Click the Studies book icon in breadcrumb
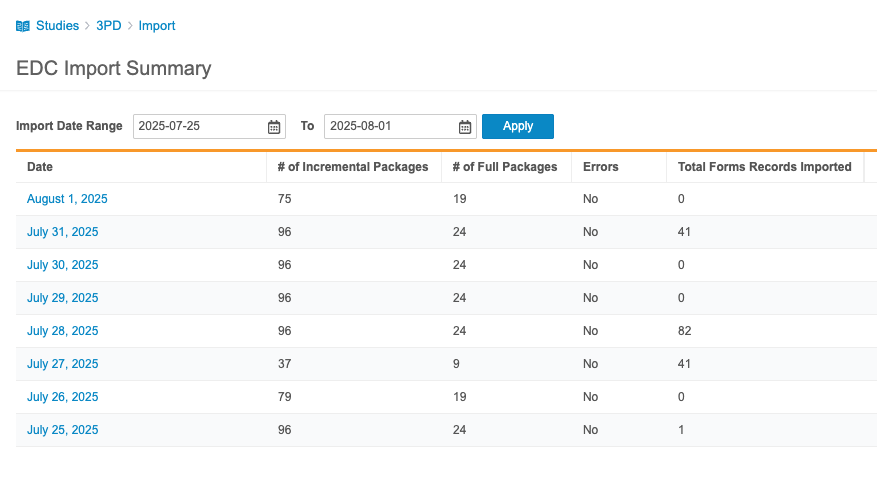 pos(23,26)
